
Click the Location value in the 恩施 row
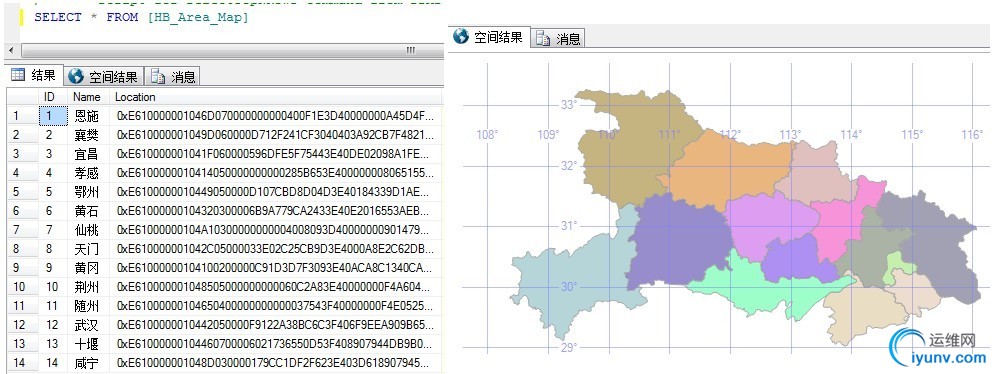pyautogui.click(x=276, y=116)
